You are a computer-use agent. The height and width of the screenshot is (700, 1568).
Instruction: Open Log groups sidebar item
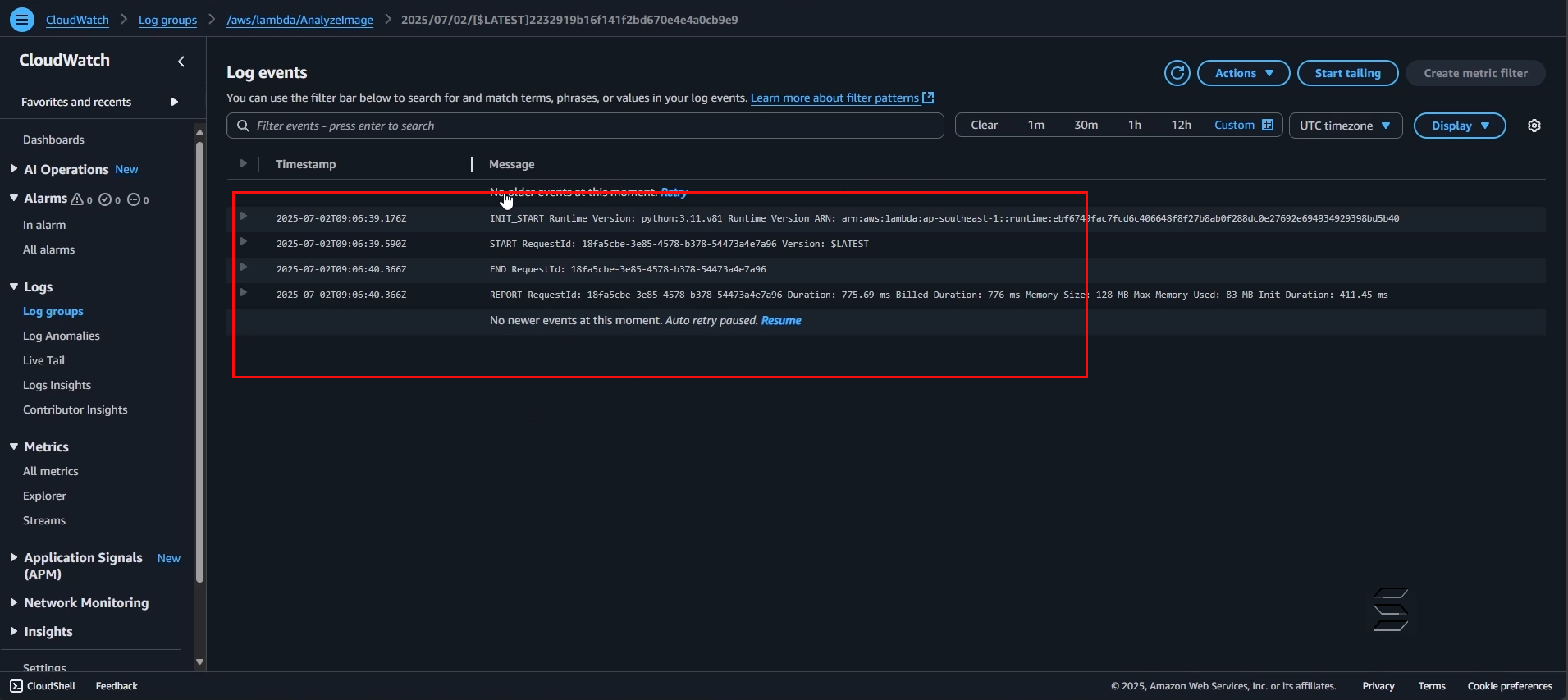[x=53, y=311]
